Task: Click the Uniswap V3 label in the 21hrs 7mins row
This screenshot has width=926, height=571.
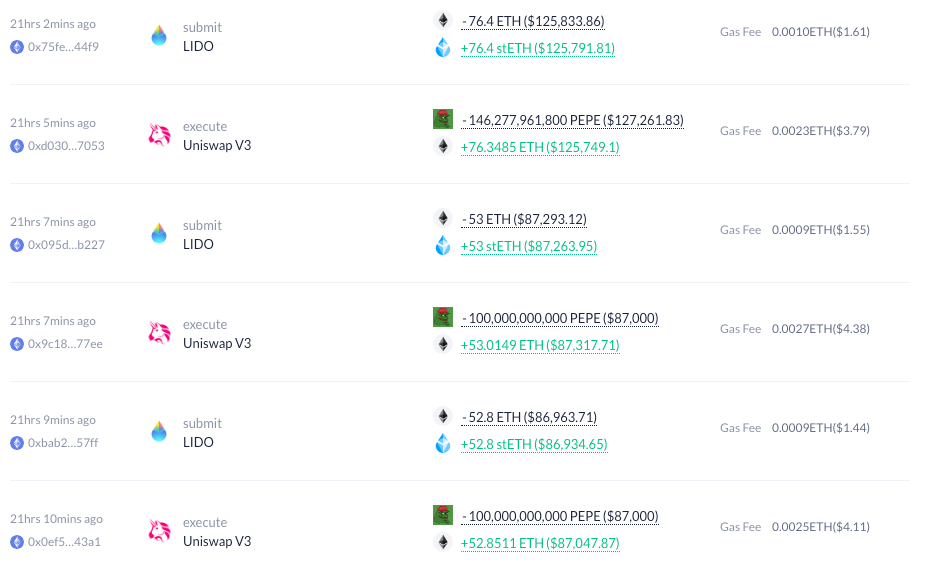Action: [x=216, y=343]
